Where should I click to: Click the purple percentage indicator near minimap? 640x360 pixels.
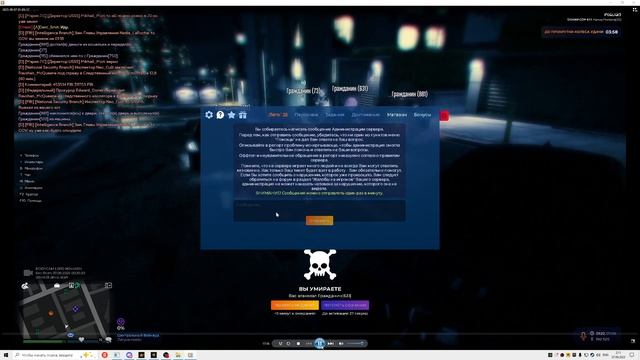click(x=120, y=324)
